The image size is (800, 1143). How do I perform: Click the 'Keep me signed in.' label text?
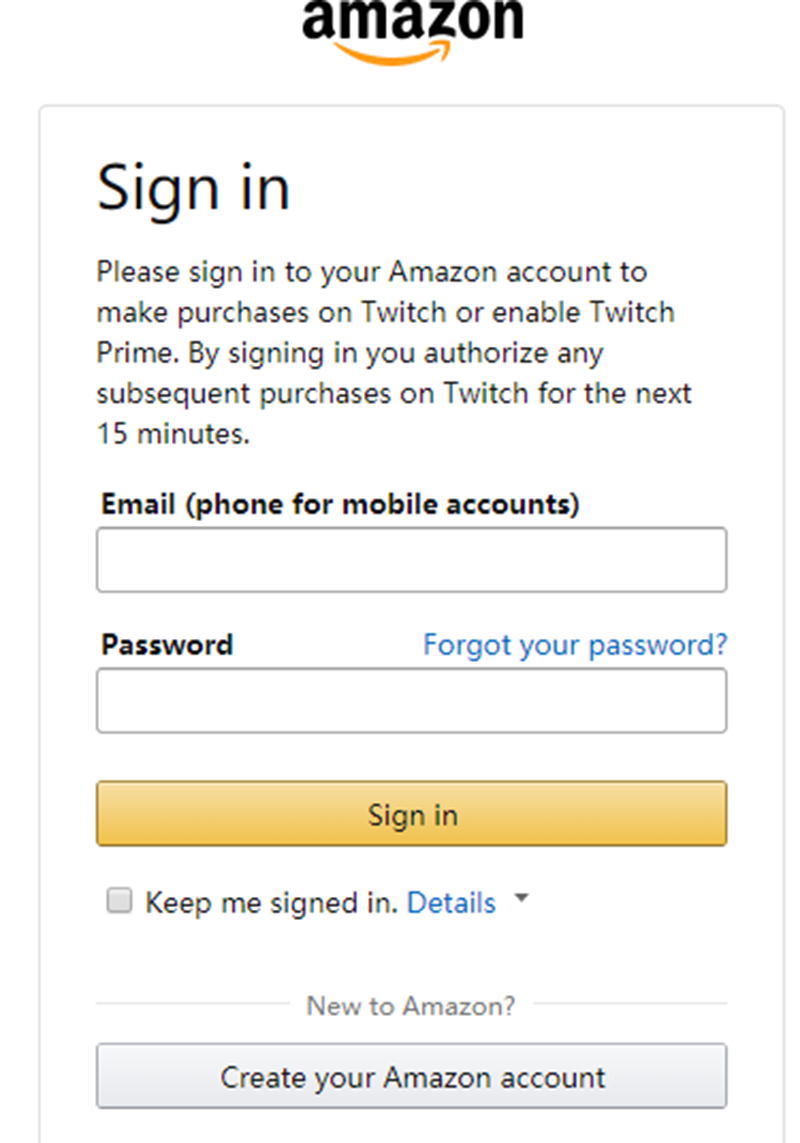pyautogui.click(x=271, y=902)
